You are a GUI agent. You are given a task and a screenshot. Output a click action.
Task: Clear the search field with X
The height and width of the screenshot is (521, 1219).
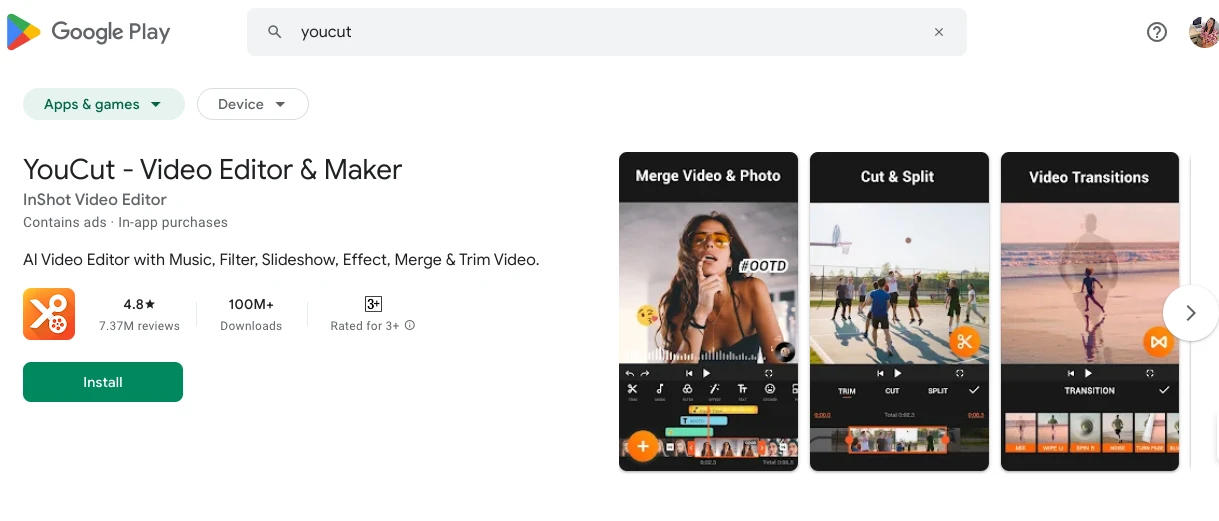pos(939,32)
